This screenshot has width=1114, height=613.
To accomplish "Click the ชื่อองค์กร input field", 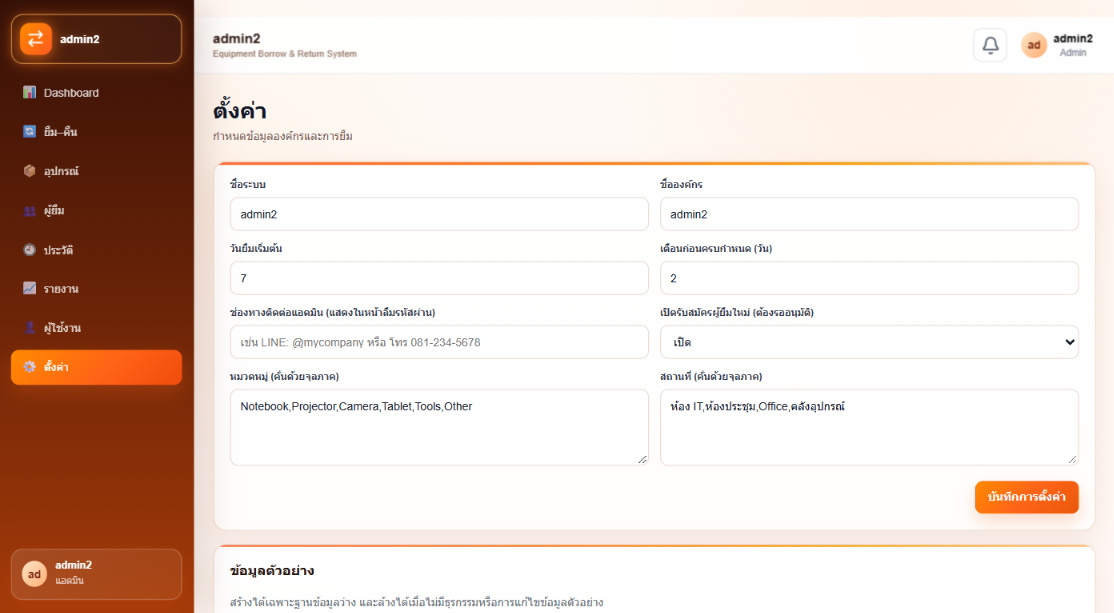I will click(869, 215).
